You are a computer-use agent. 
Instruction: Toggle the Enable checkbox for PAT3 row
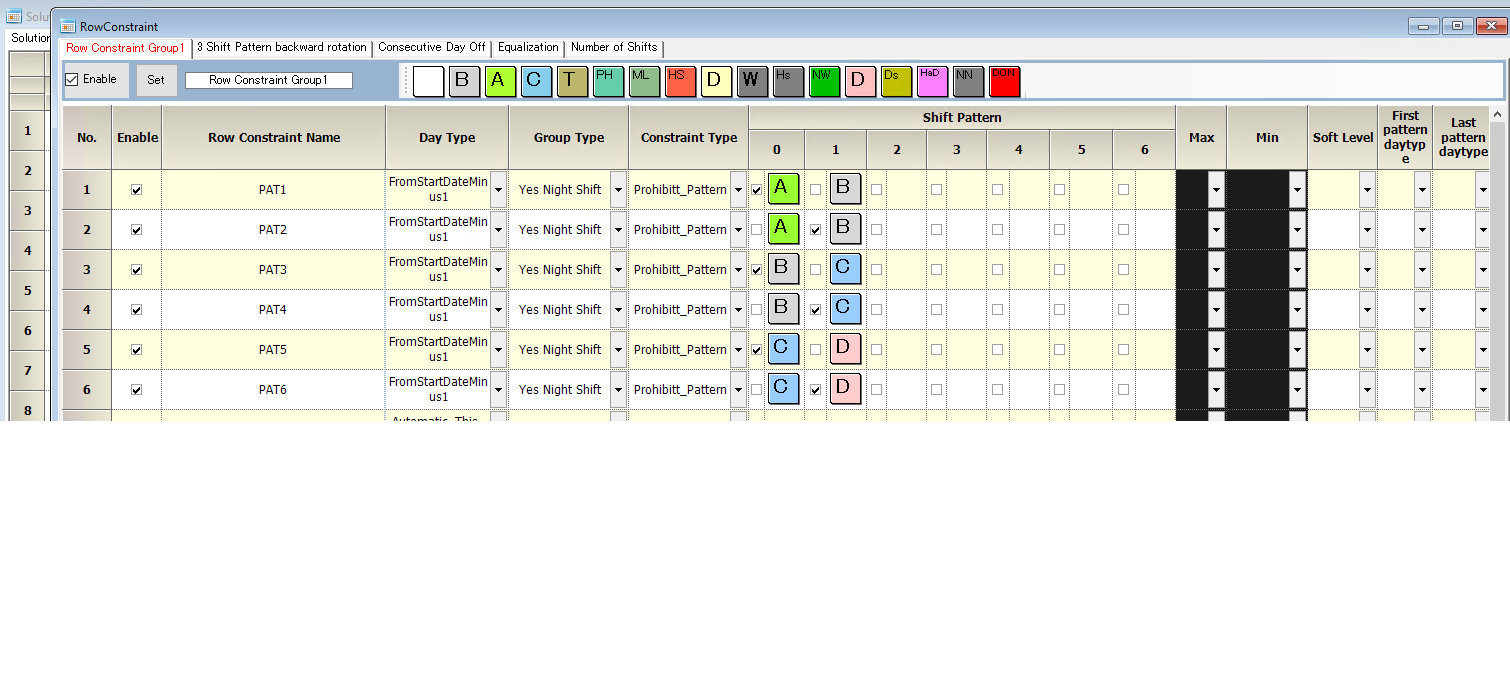point(137,269)
